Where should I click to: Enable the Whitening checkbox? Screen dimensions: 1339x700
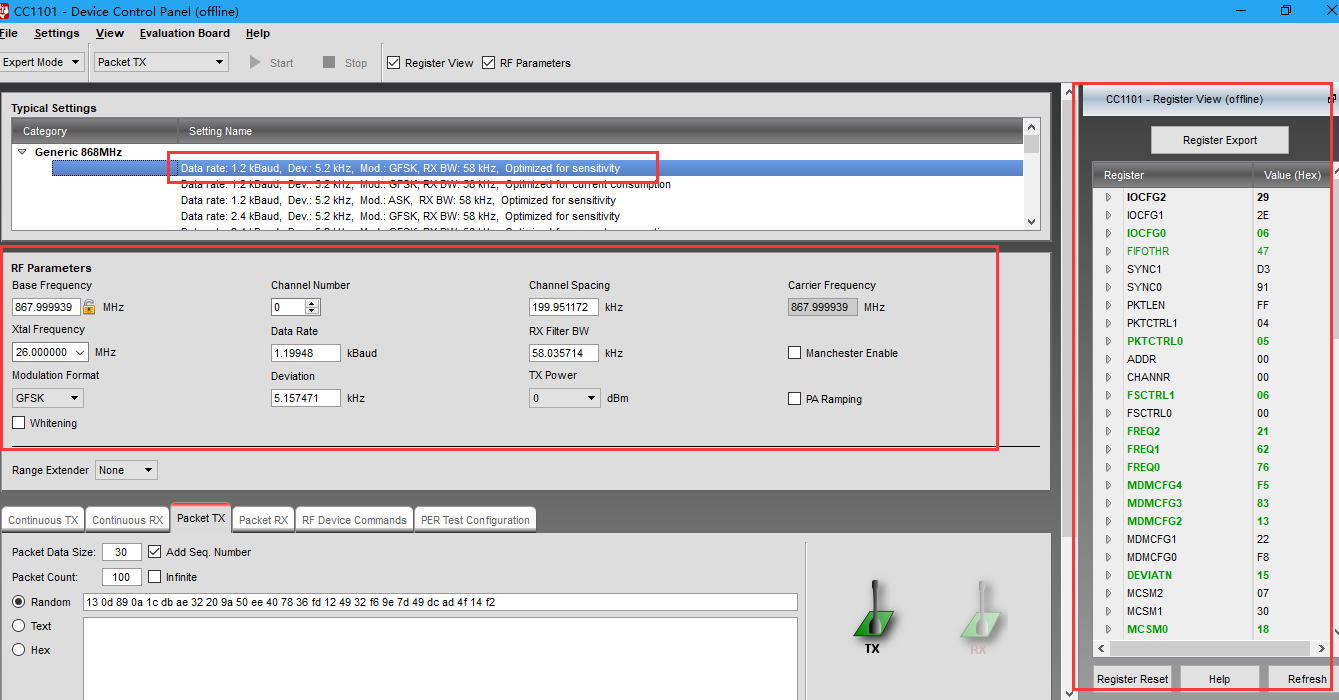point(19,423)
